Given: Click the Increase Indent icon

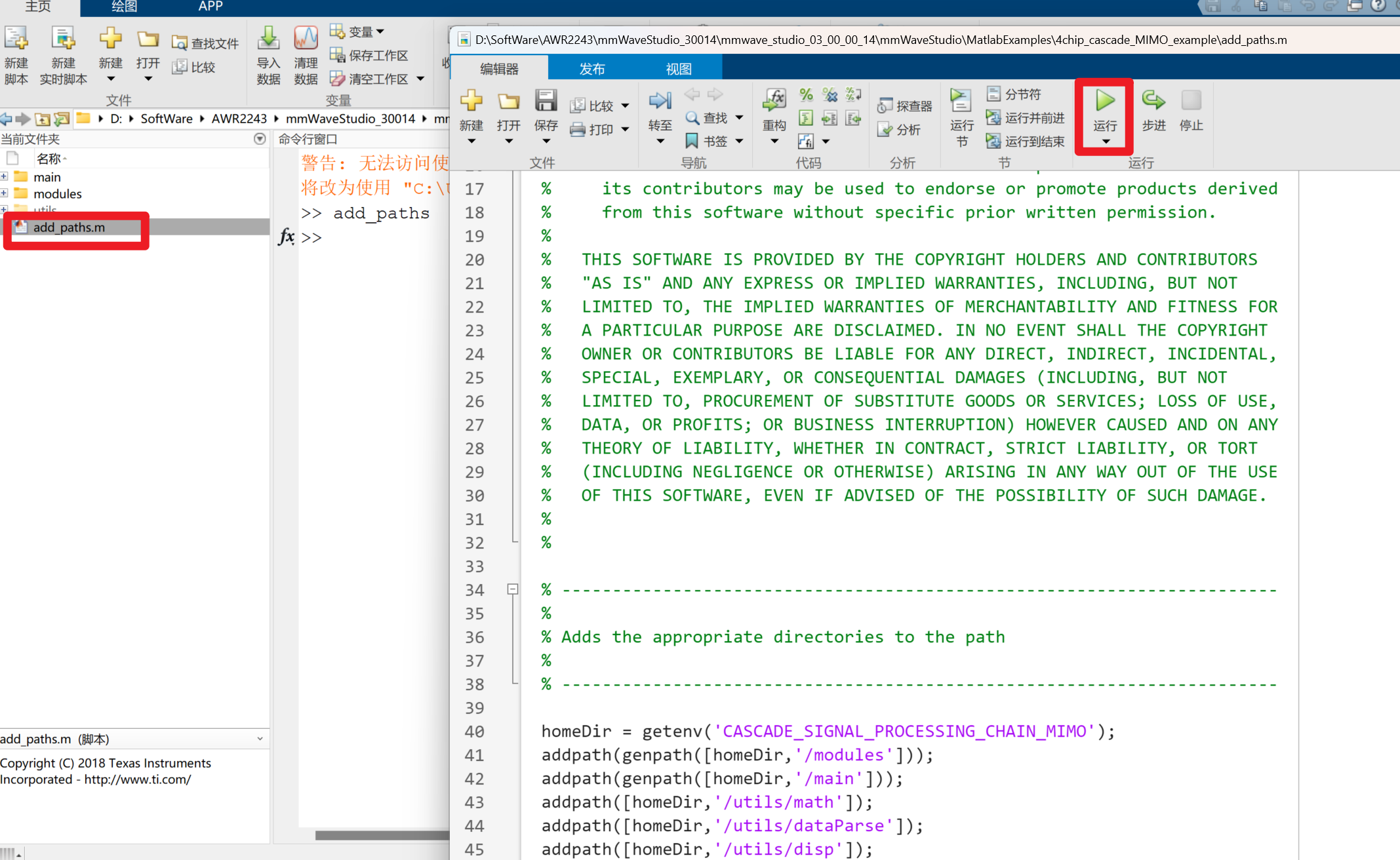Looking at the screenshot, I should point(830,118).
